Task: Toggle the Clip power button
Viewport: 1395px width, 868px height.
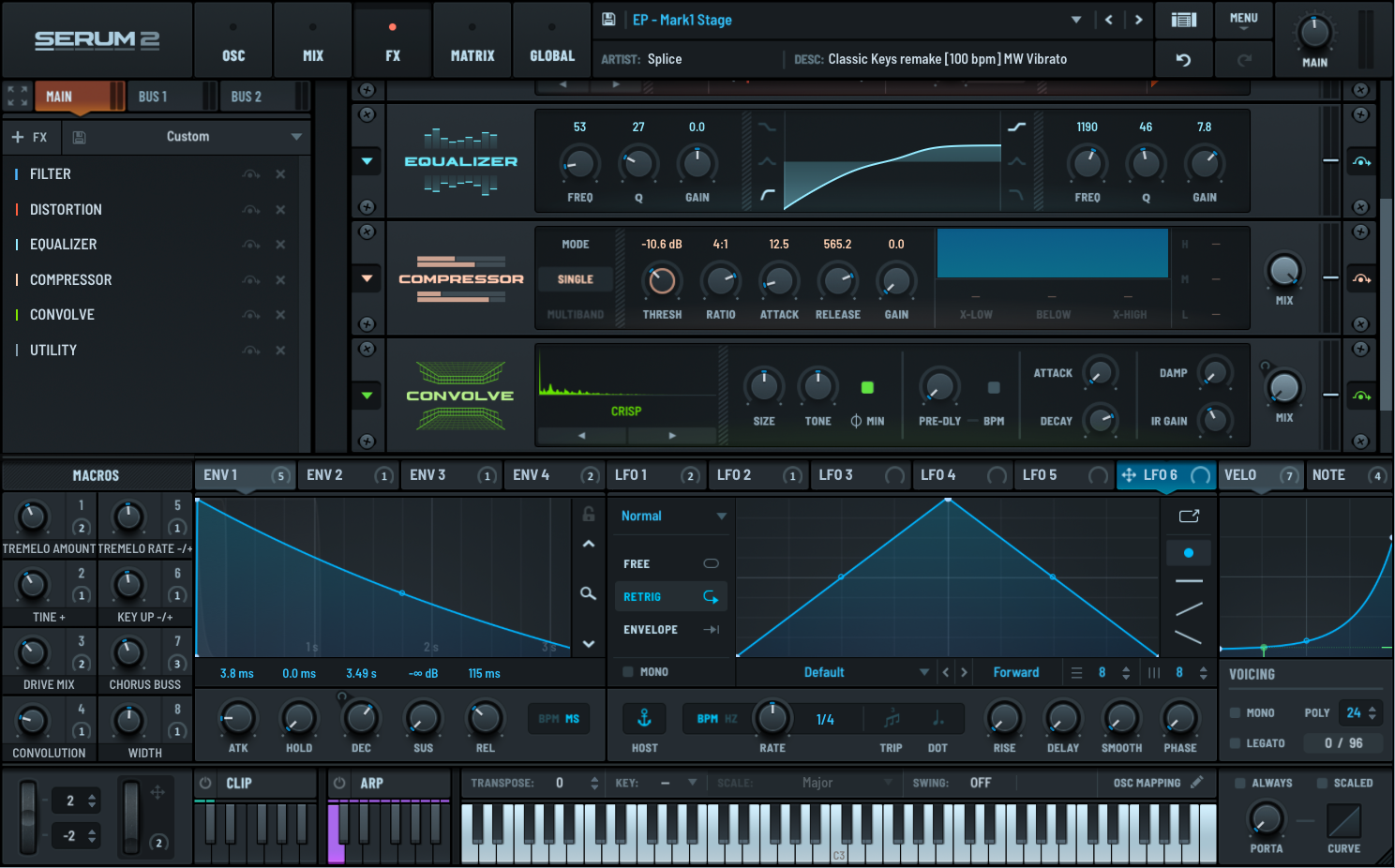Action: tap(205, 783)
